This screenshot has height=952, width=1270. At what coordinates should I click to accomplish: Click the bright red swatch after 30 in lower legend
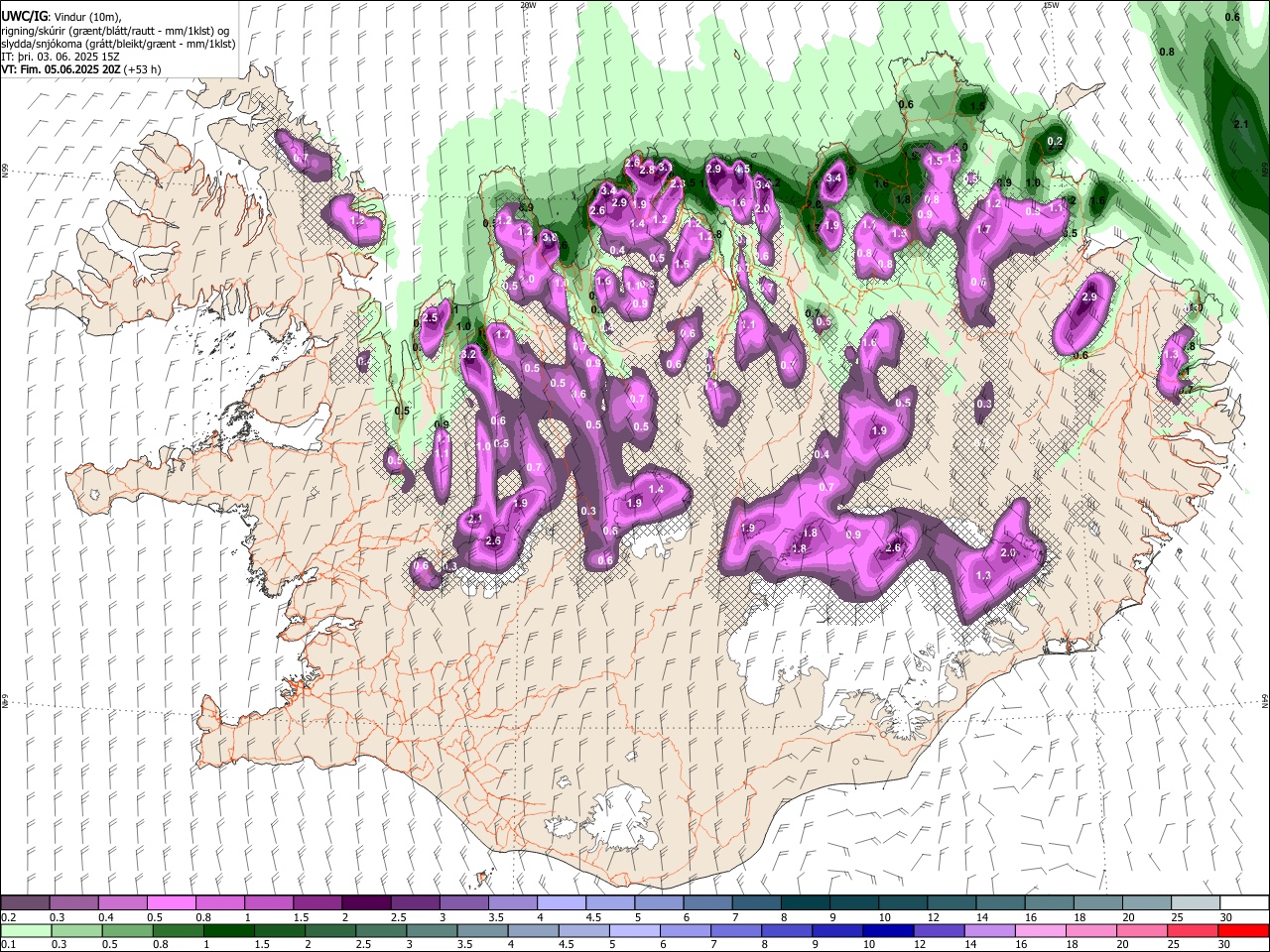[1243, 930]
